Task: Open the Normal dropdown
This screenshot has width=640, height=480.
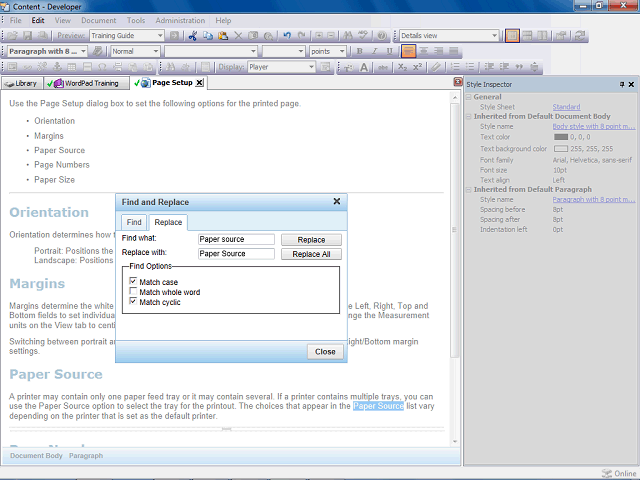Action: click(x=156, y=51)
